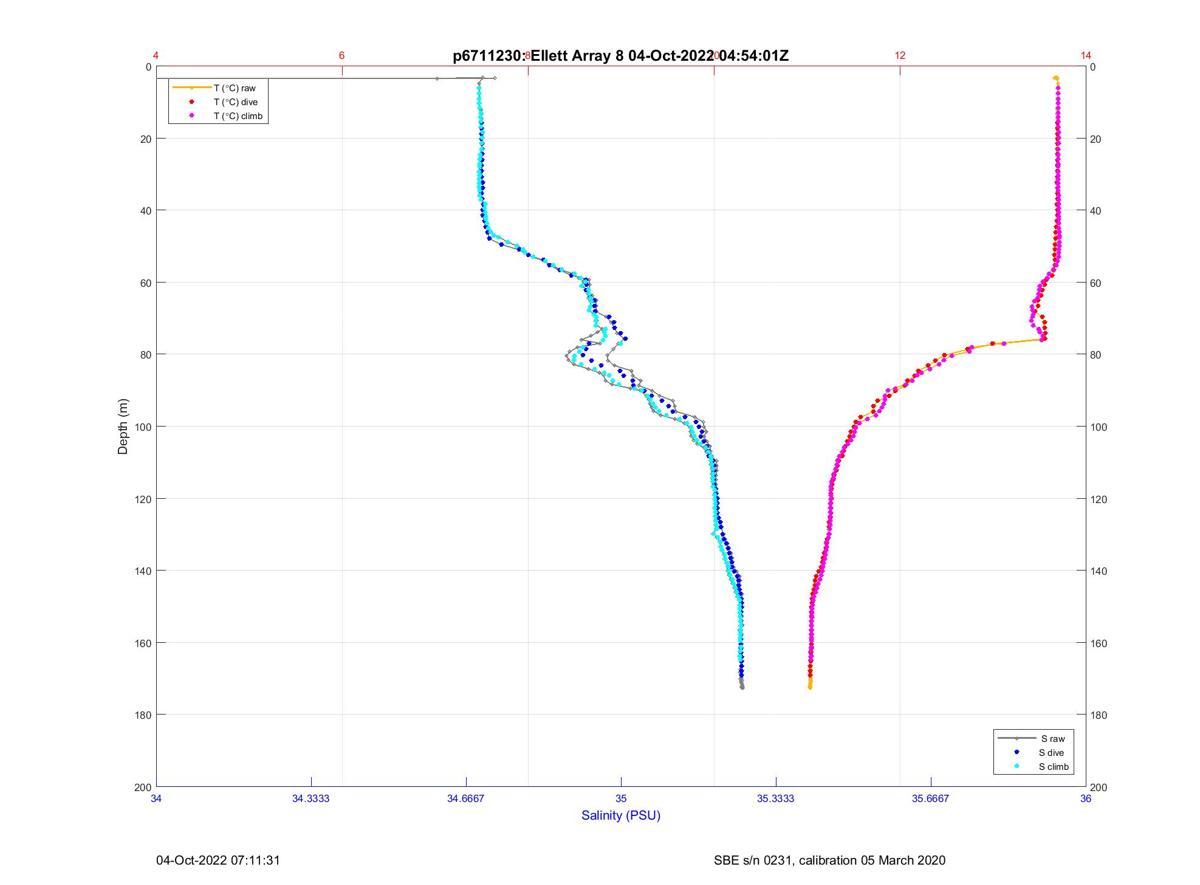Click the Salinity (PSU) axis label
1200x885 pixels.
[621, 815]
